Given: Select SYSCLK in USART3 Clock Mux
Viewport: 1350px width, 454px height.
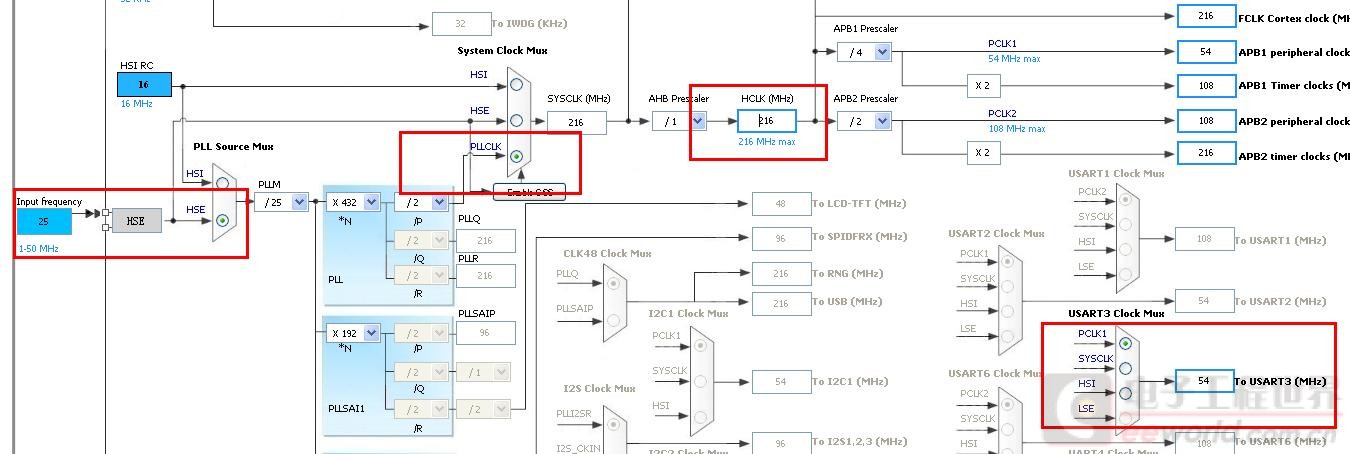Looking at the screenshot, I should [1125, 368].
